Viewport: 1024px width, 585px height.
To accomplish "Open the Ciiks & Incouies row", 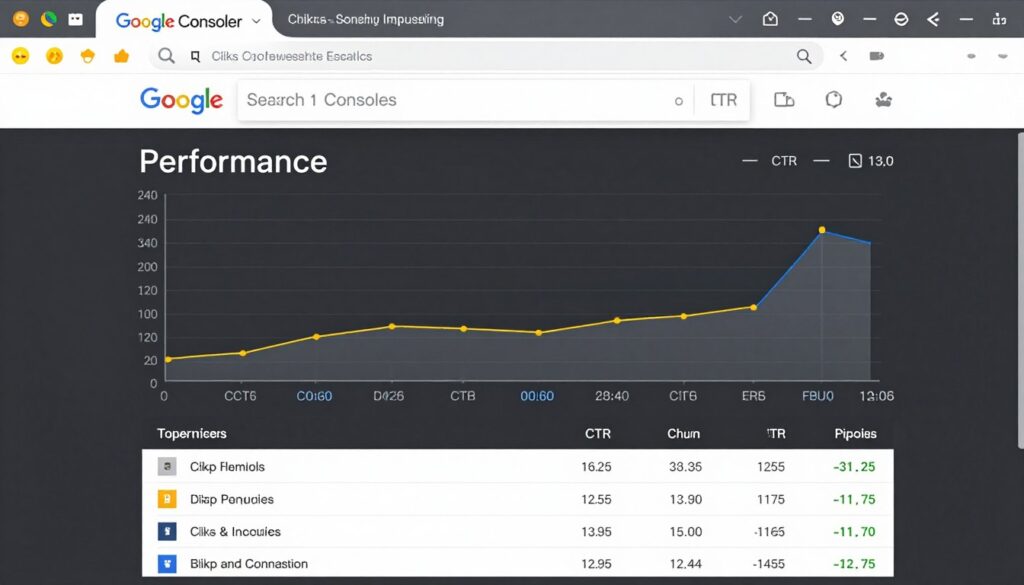I will point(517,531).
